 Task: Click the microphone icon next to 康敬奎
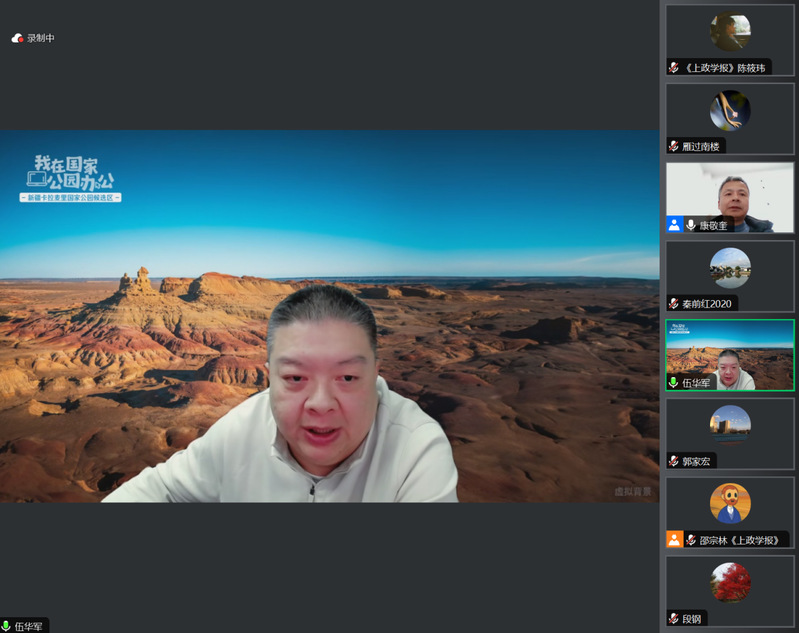click(691, 225)
